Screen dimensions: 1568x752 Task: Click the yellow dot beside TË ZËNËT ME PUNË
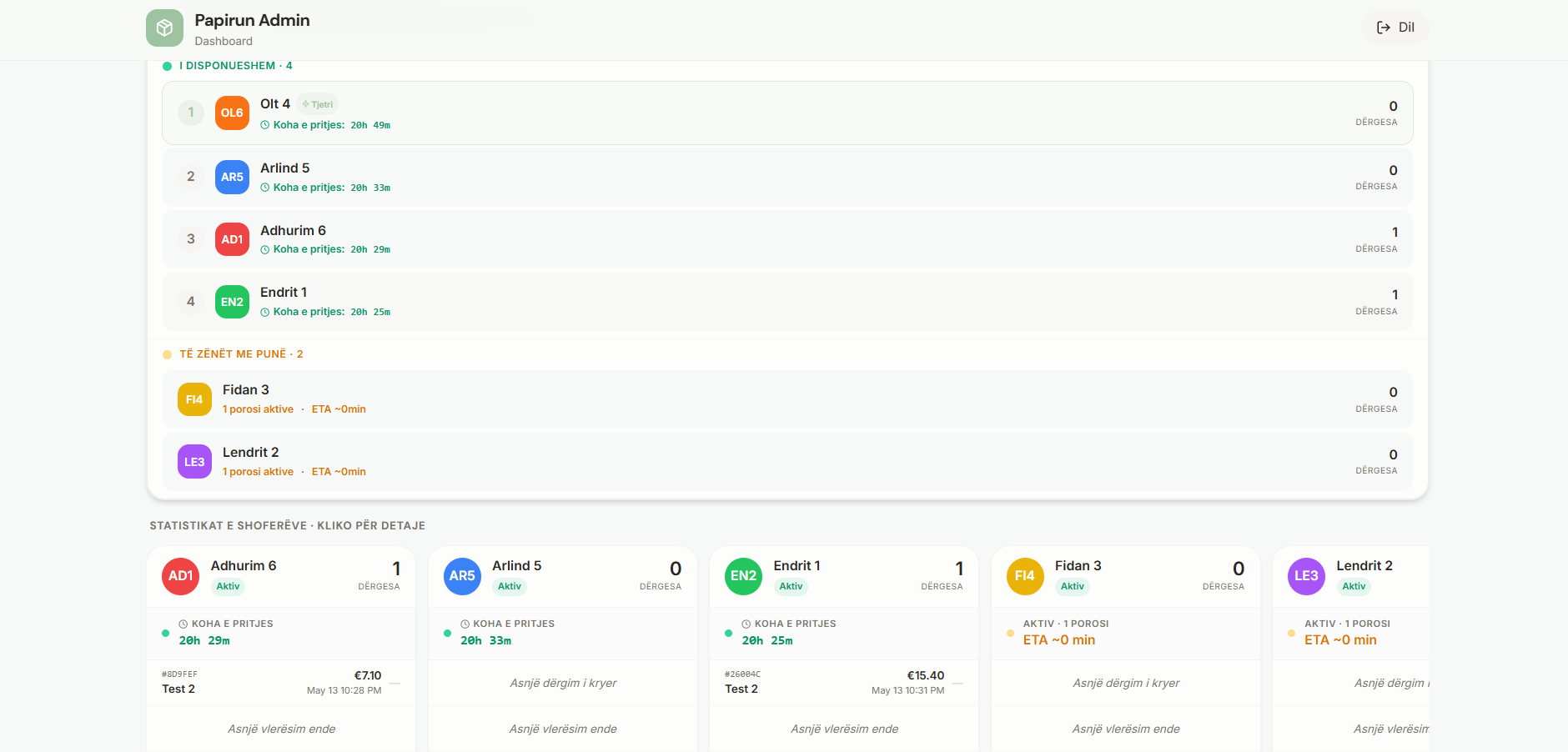[168, 354]
